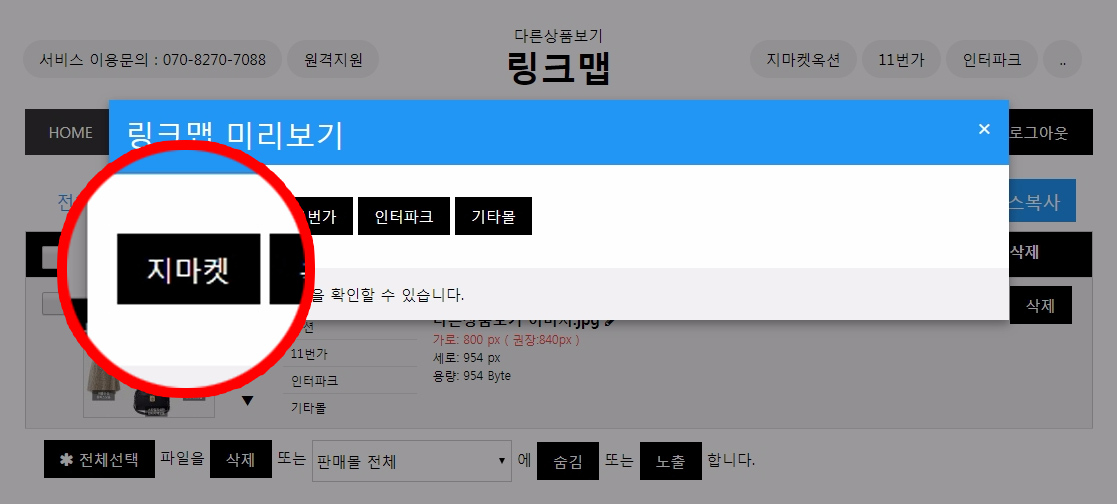
Task: Click the 삭제 column header text
Action: 1024,252
